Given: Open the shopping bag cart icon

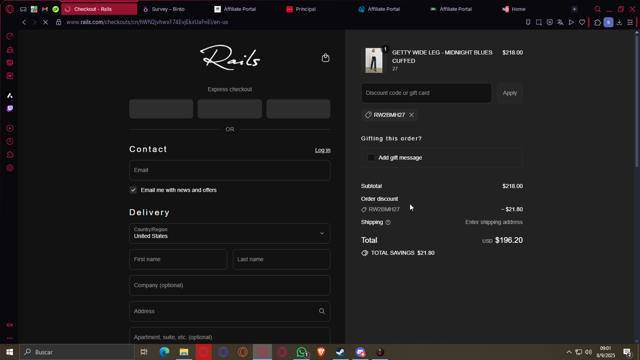Looking at the screenshot, I should [325, 58].
